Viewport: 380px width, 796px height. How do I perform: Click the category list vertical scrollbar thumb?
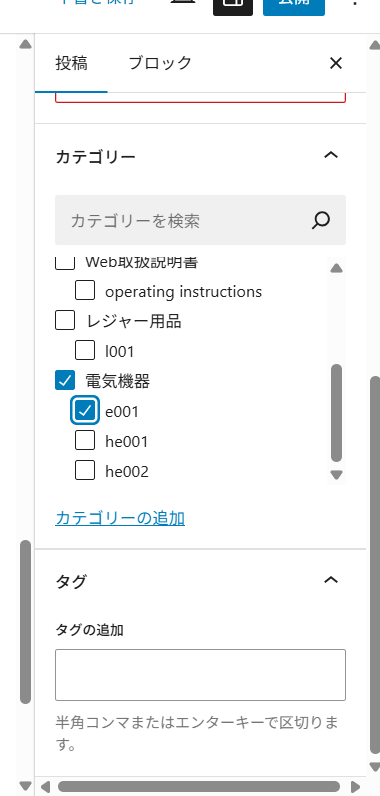336,413
